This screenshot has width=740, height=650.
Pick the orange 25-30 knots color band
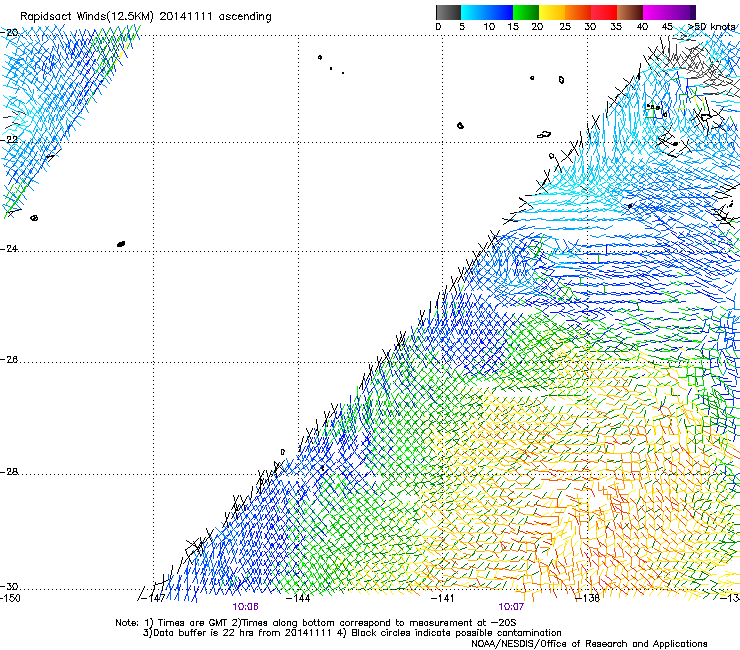coord(578,12)
